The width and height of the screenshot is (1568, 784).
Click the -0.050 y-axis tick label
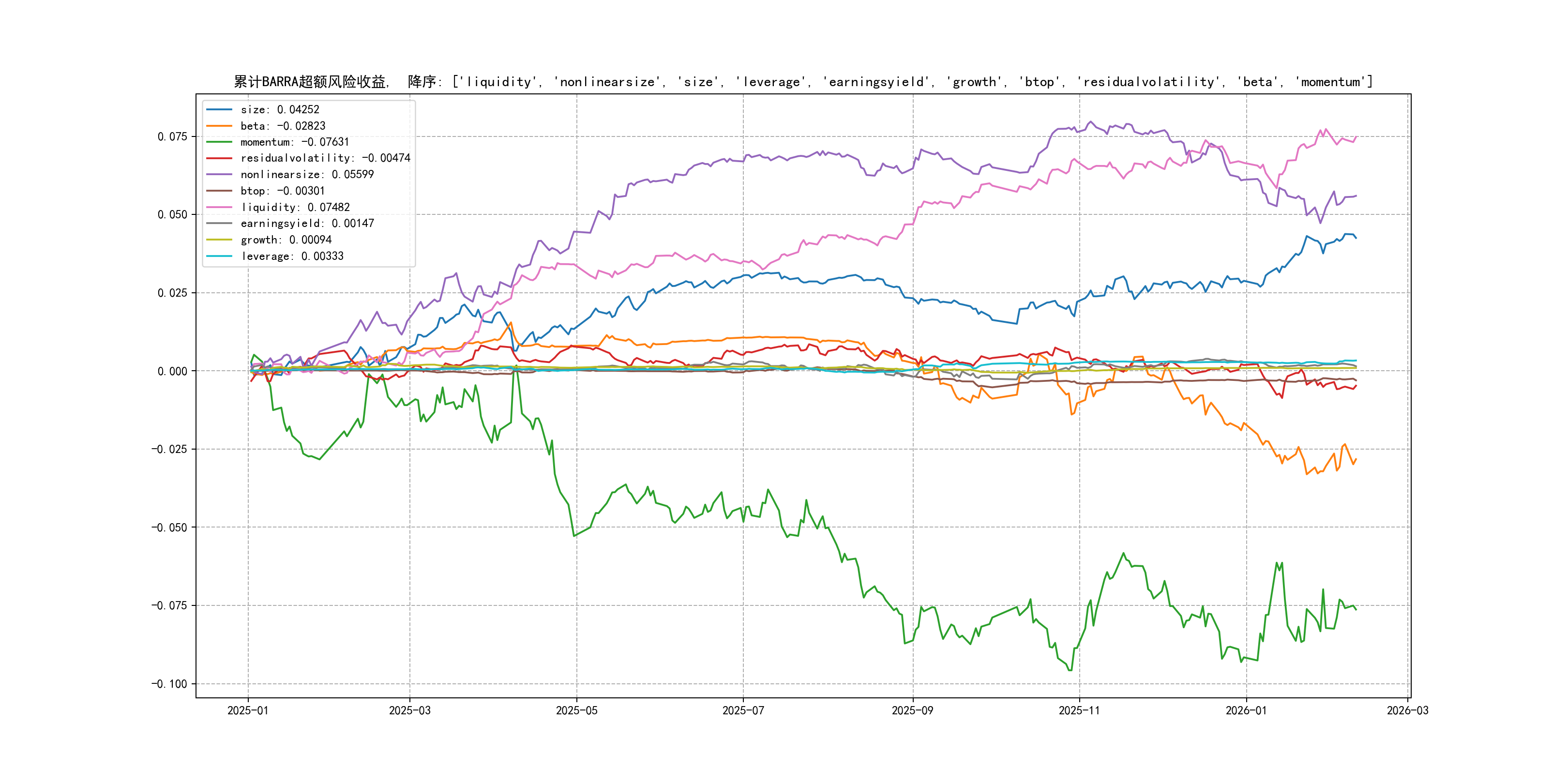pyautogui.click(x=169, y=528)
